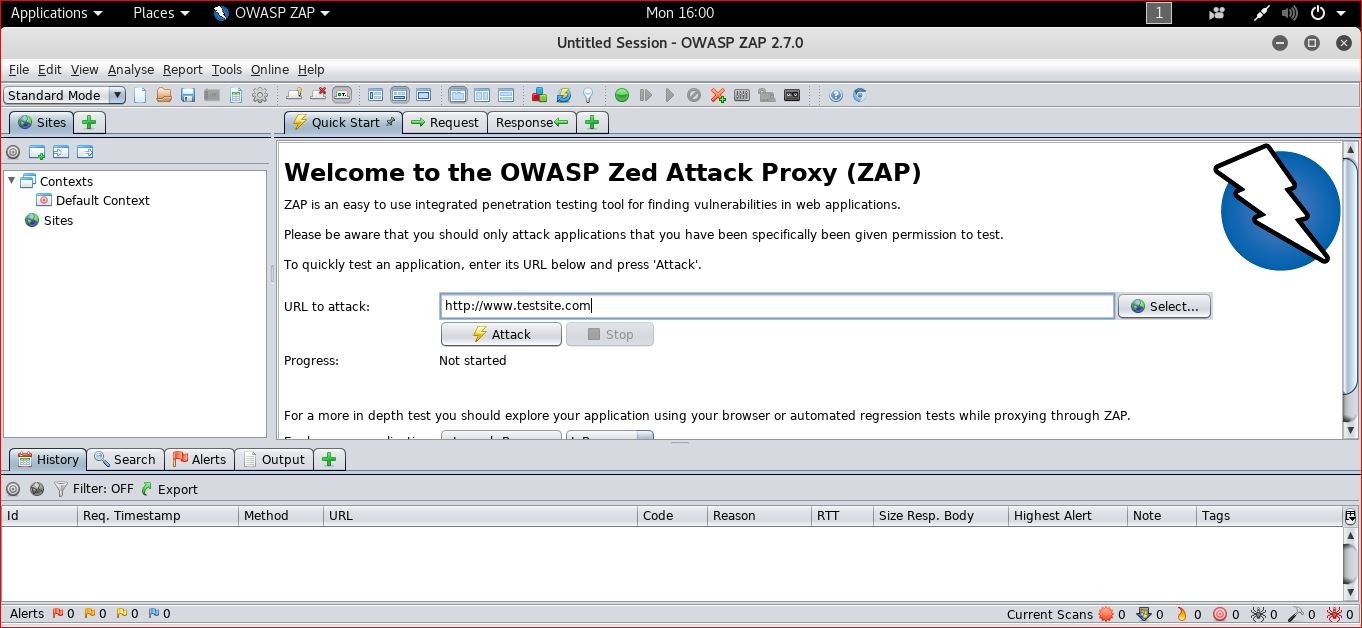Click the browser launch icon in toolbar

point(860,95)
